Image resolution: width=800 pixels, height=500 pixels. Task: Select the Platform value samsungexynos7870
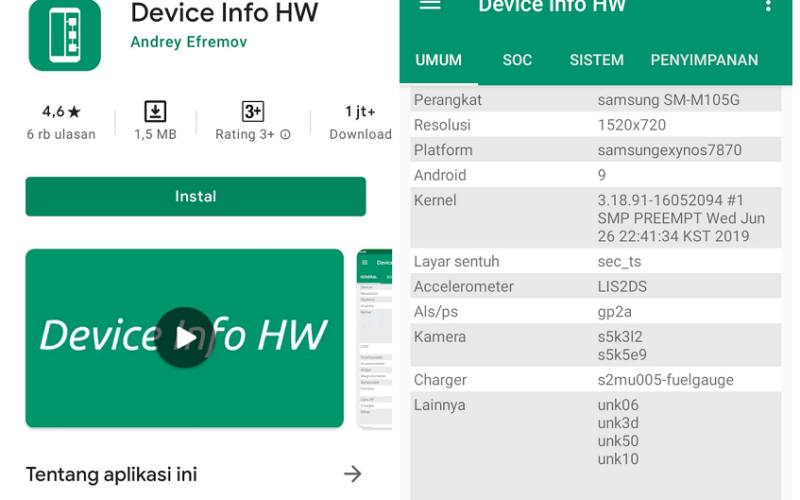click(x=669, y=150)
